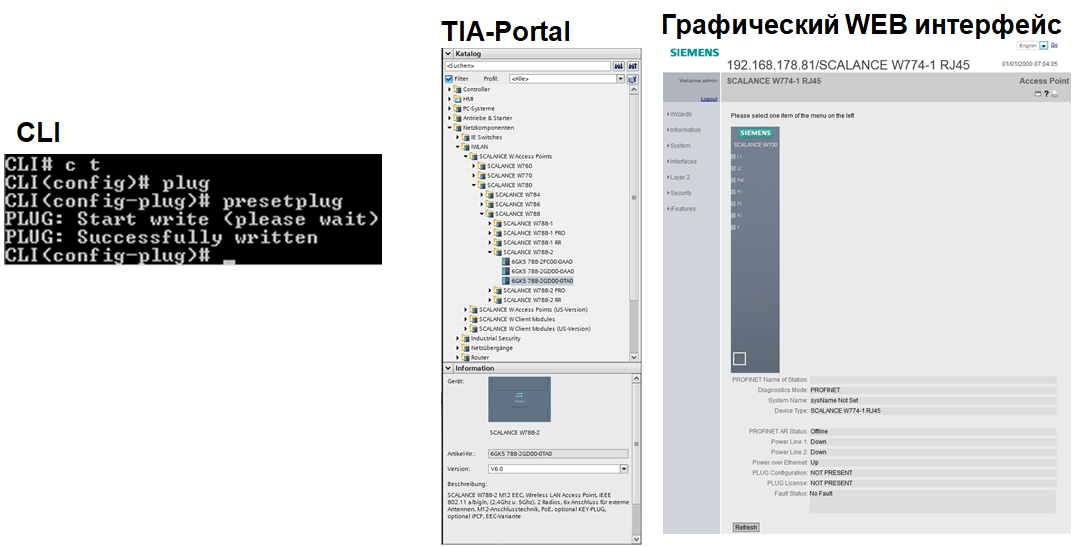Select SCALANCE W788-2 RR tree item
Screen dimensions: 1082x547
pyautogui.click(x=532, y=301)
